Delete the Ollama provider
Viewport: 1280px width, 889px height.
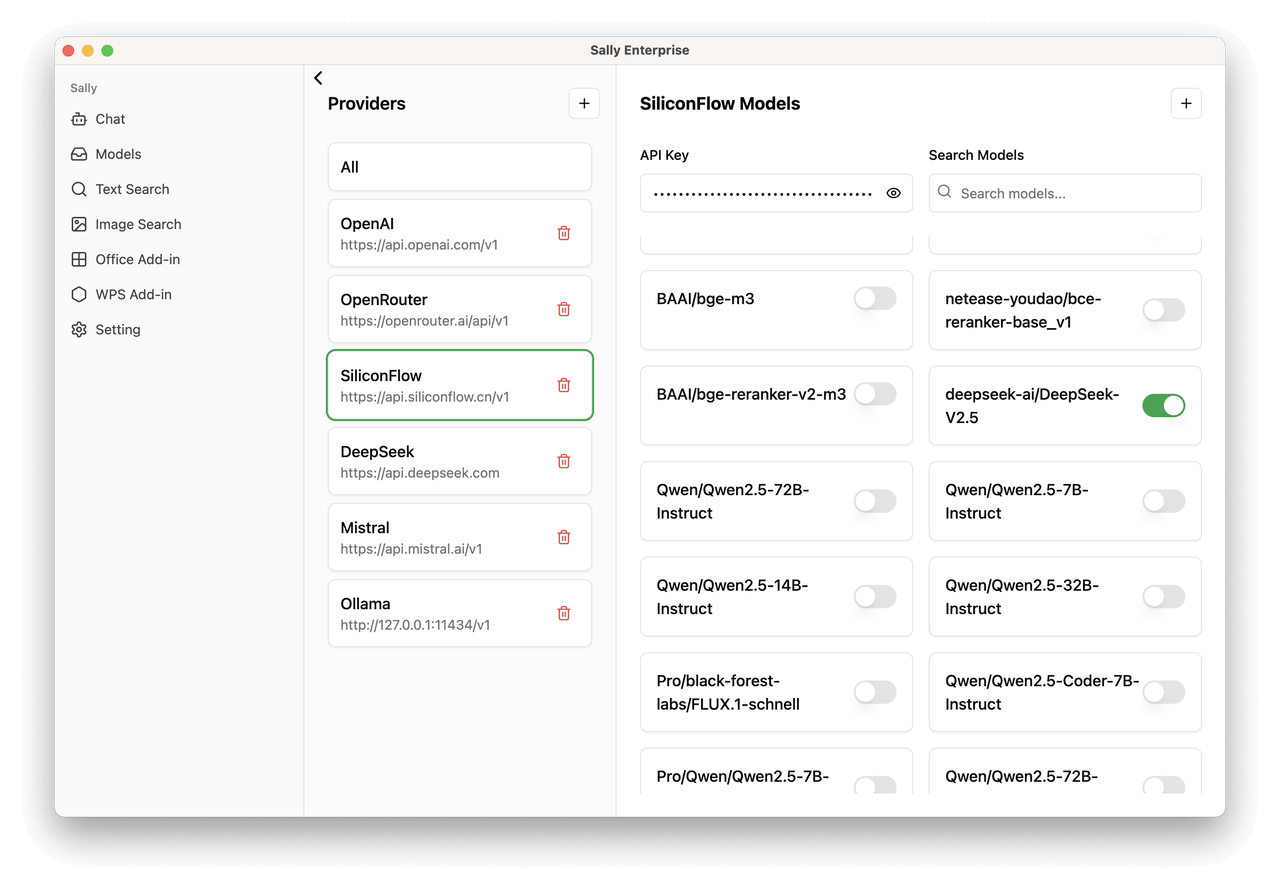click(564, 613)
